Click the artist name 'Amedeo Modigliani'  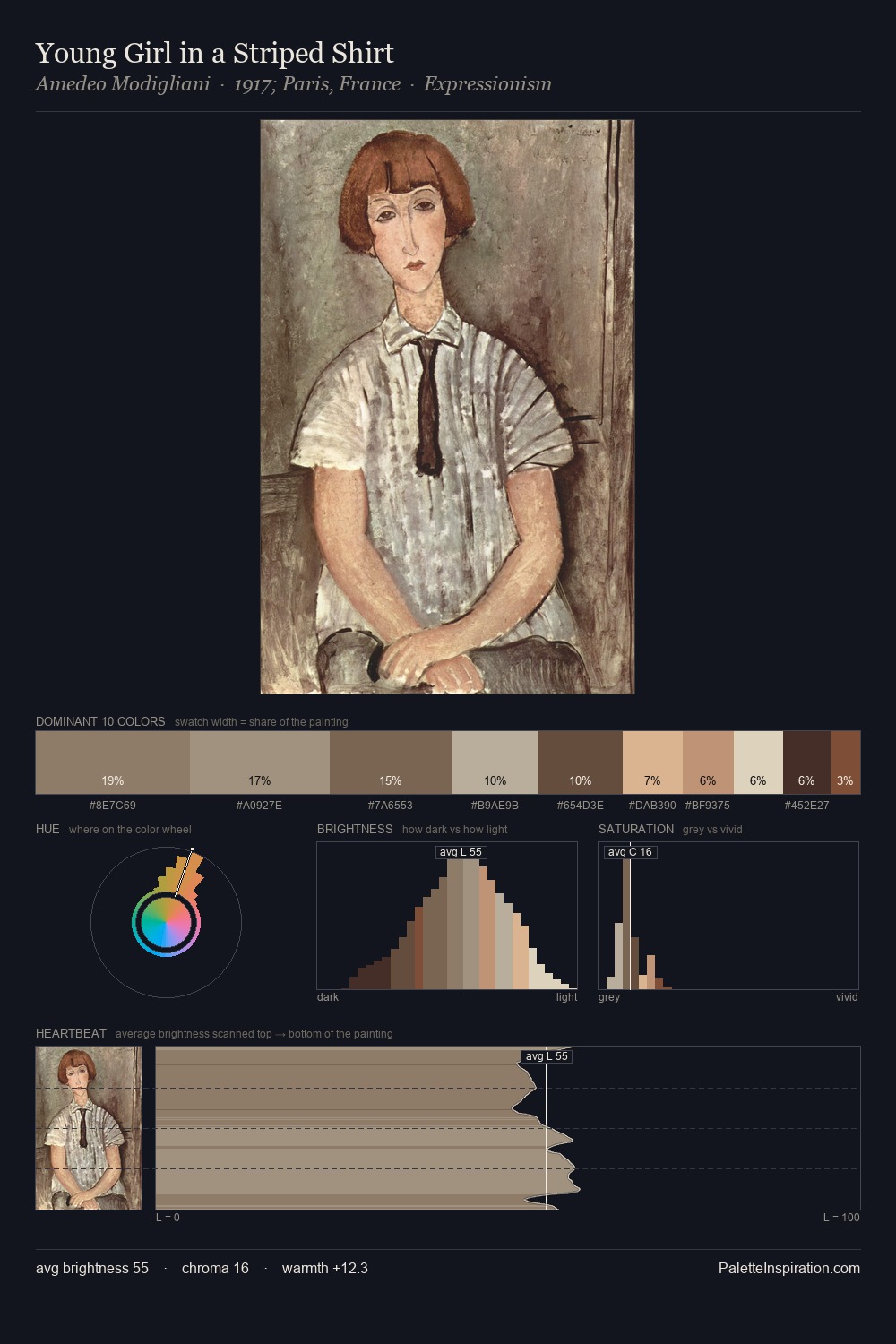tap(123, 84)
